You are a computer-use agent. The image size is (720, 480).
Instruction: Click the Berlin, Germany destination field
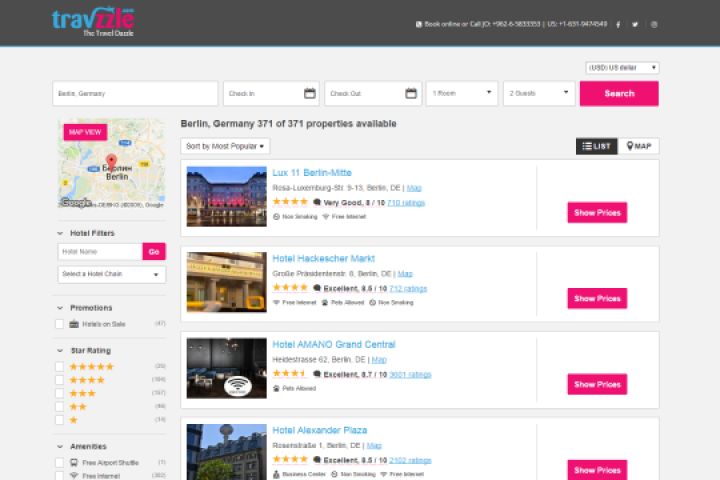point(135,93)
